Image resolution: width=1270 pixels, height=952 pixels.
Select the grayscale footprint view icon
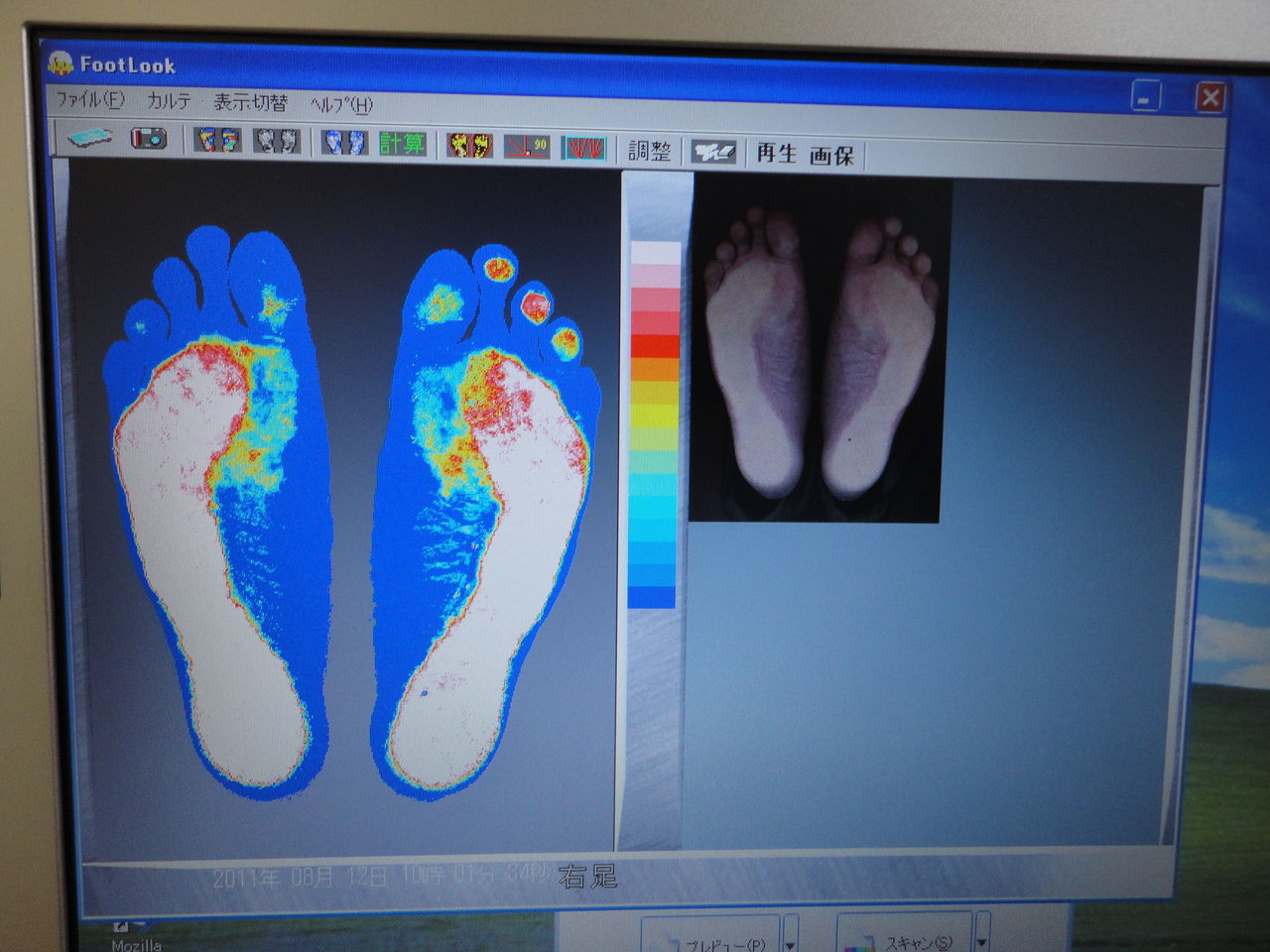[278, 141]
